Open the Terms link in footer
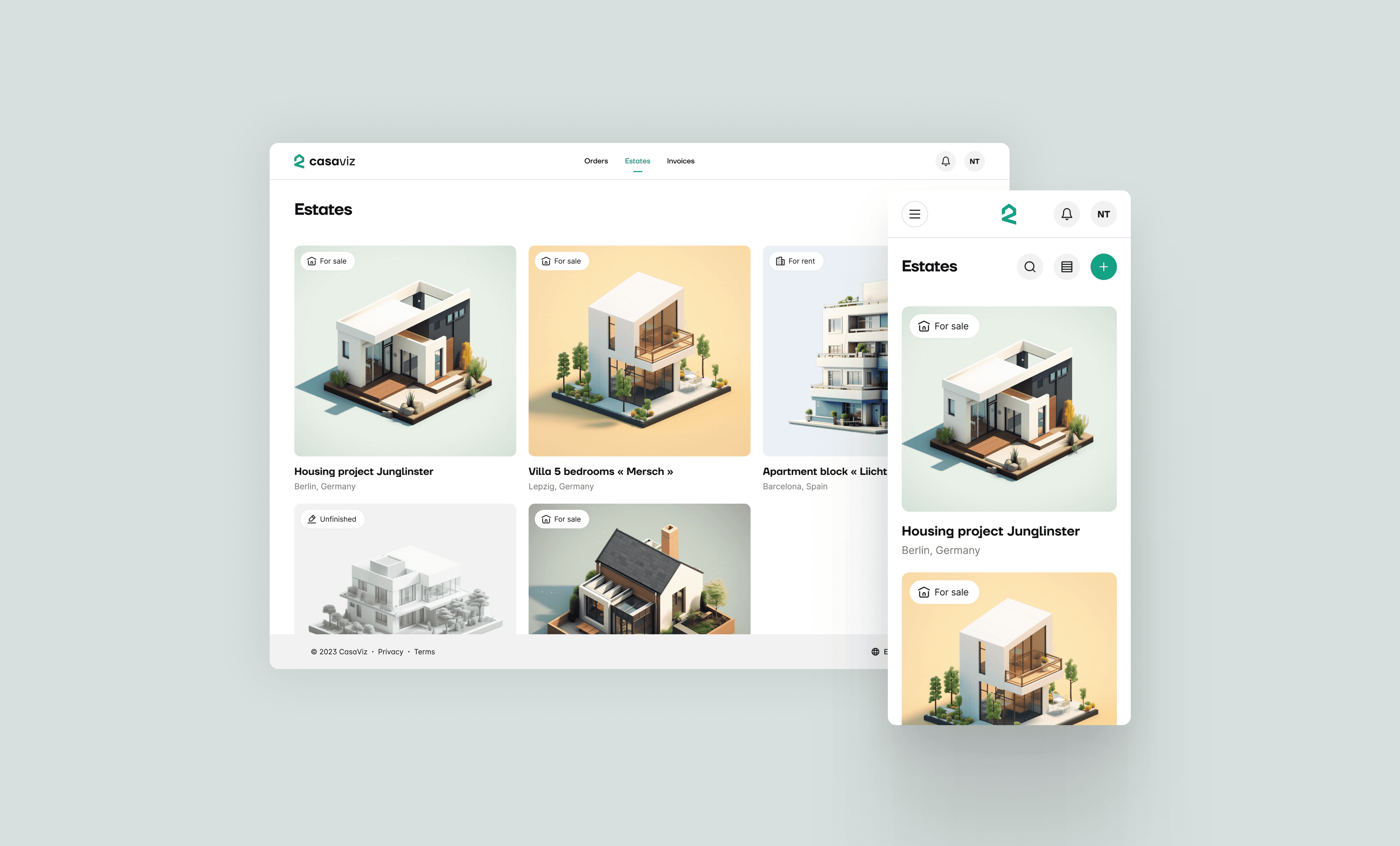The width and height of the screenshot is (1400, 846). (x=424, y=651)
